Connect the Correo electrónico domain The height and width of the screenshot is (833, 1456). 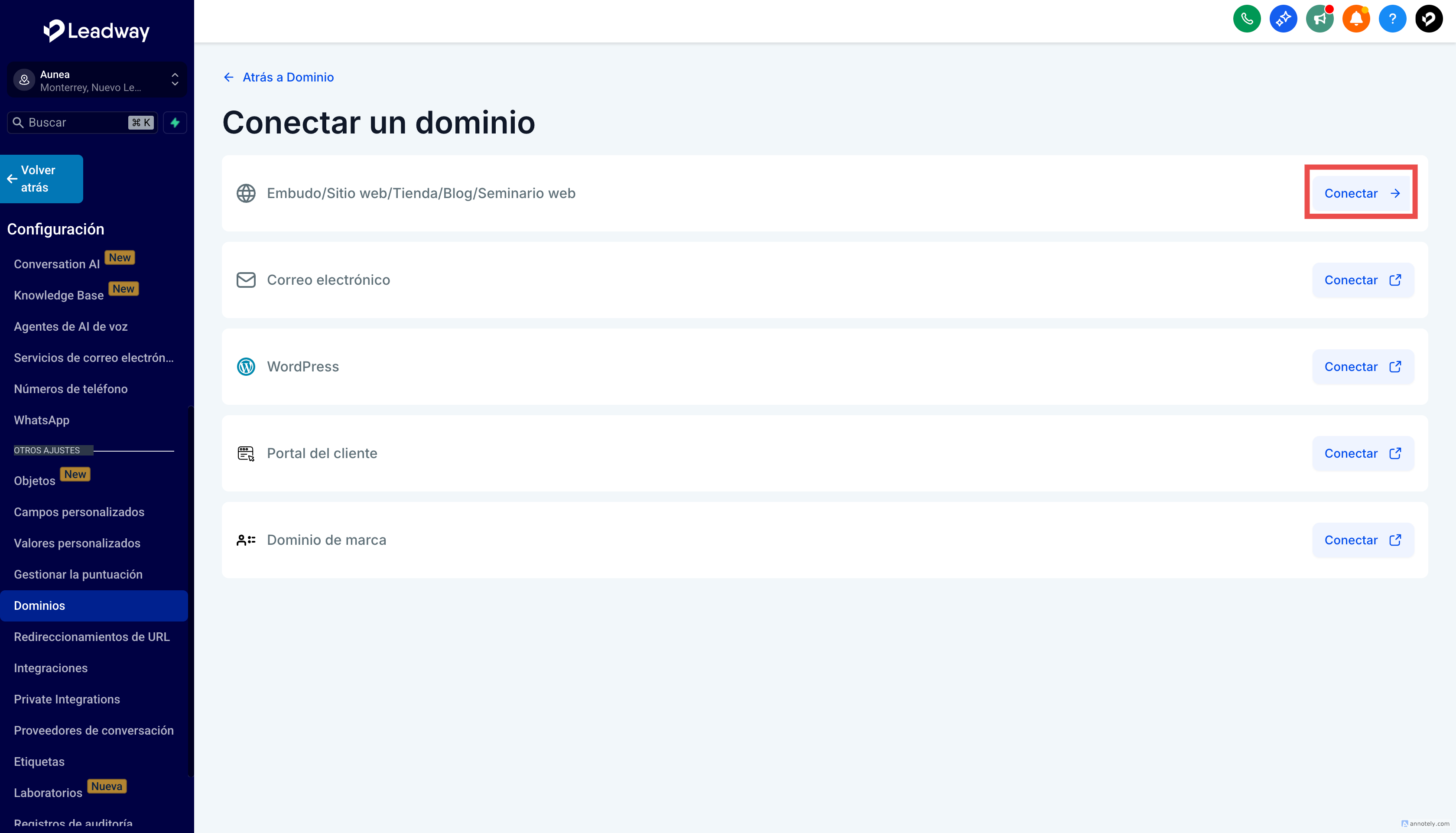pyautogui.click(x=1362, y=280)
